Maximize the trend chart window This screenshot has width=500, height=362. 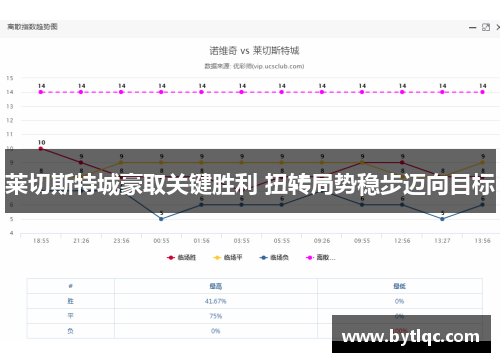[x=486, y=27]
